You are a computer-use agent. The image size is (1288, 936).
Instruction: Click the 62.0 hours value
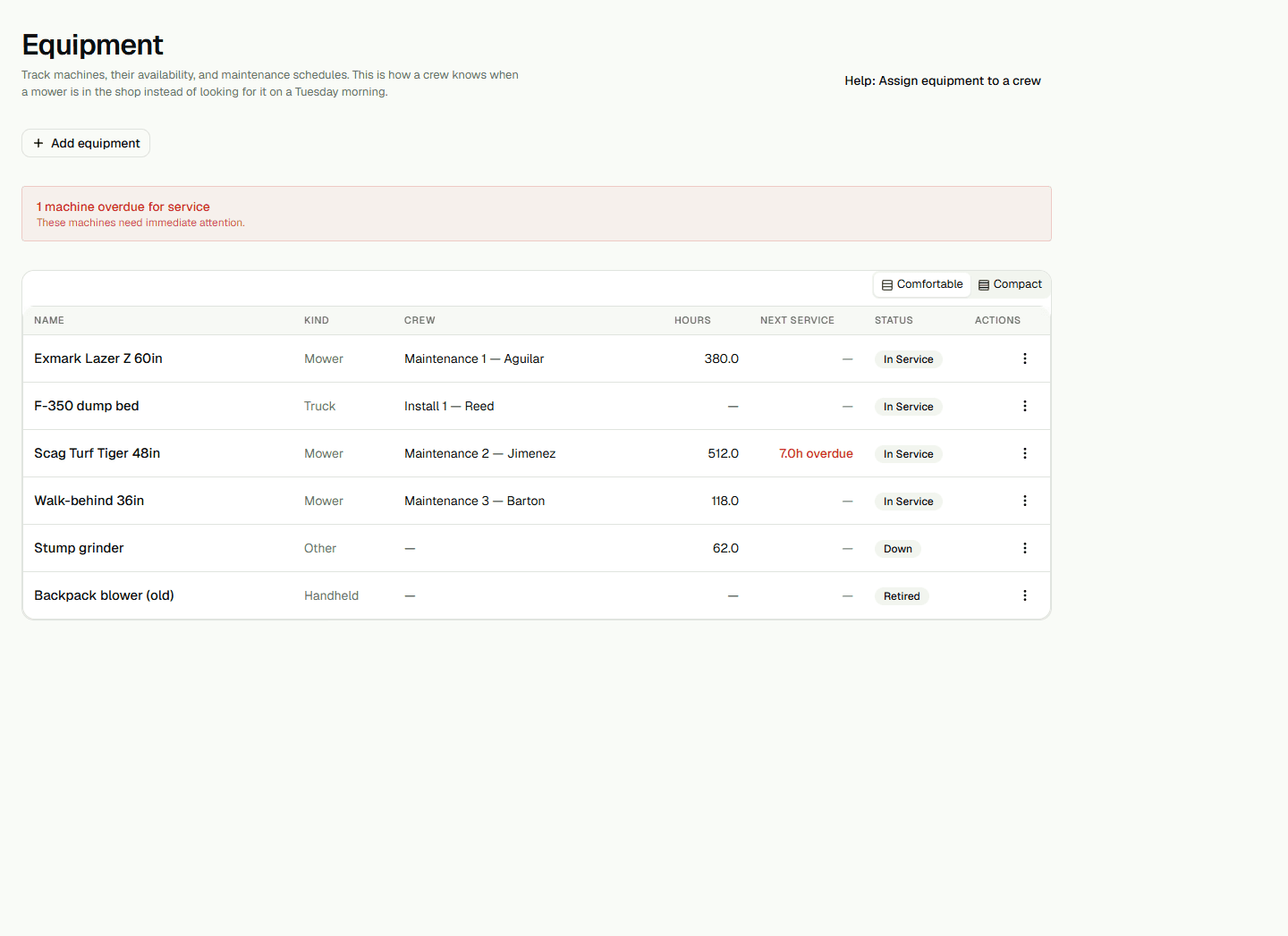[x=725, y=548]
